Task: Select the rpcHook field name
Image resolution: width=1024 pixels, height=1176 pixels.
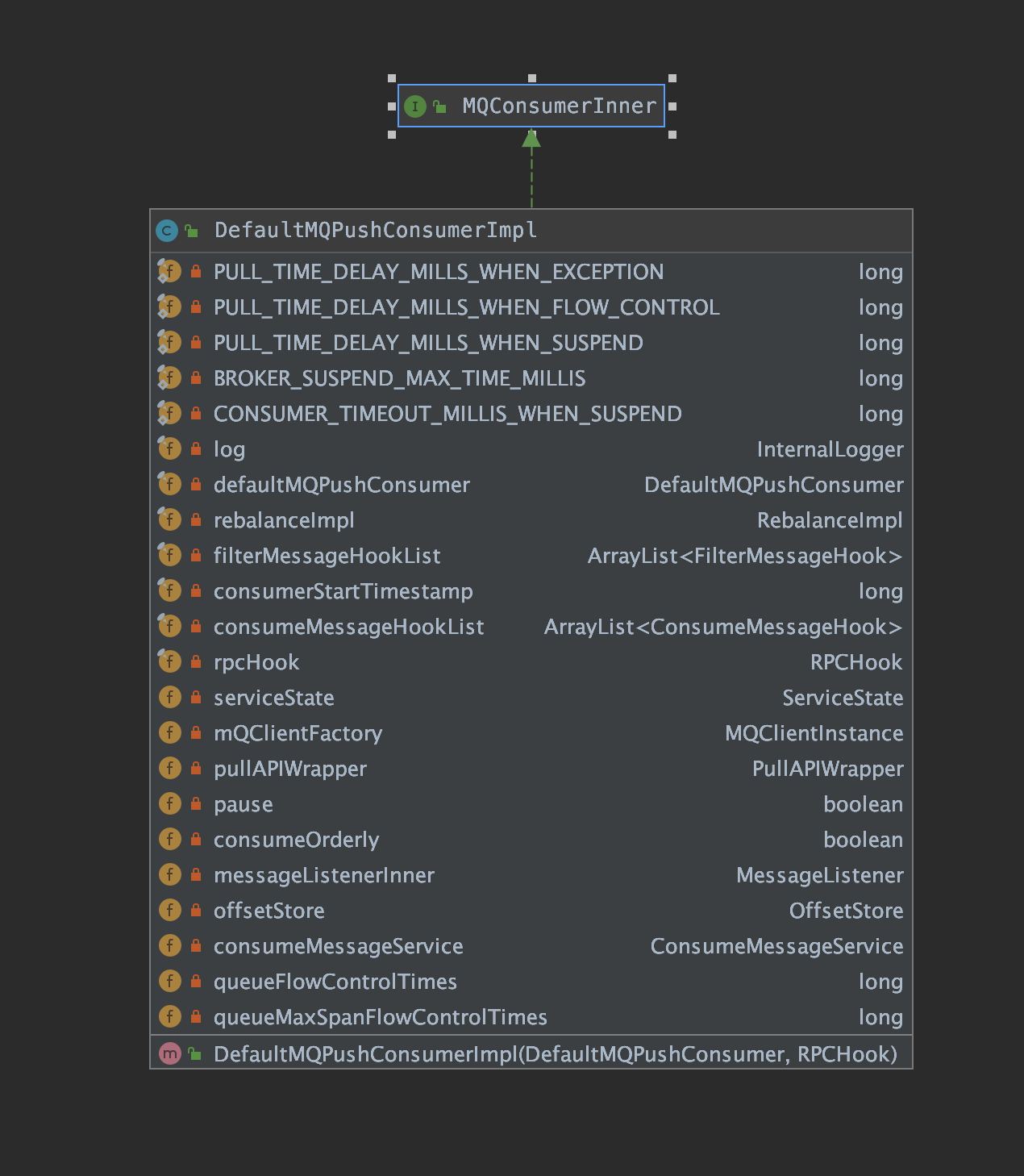Action: [x=256, y=662]
